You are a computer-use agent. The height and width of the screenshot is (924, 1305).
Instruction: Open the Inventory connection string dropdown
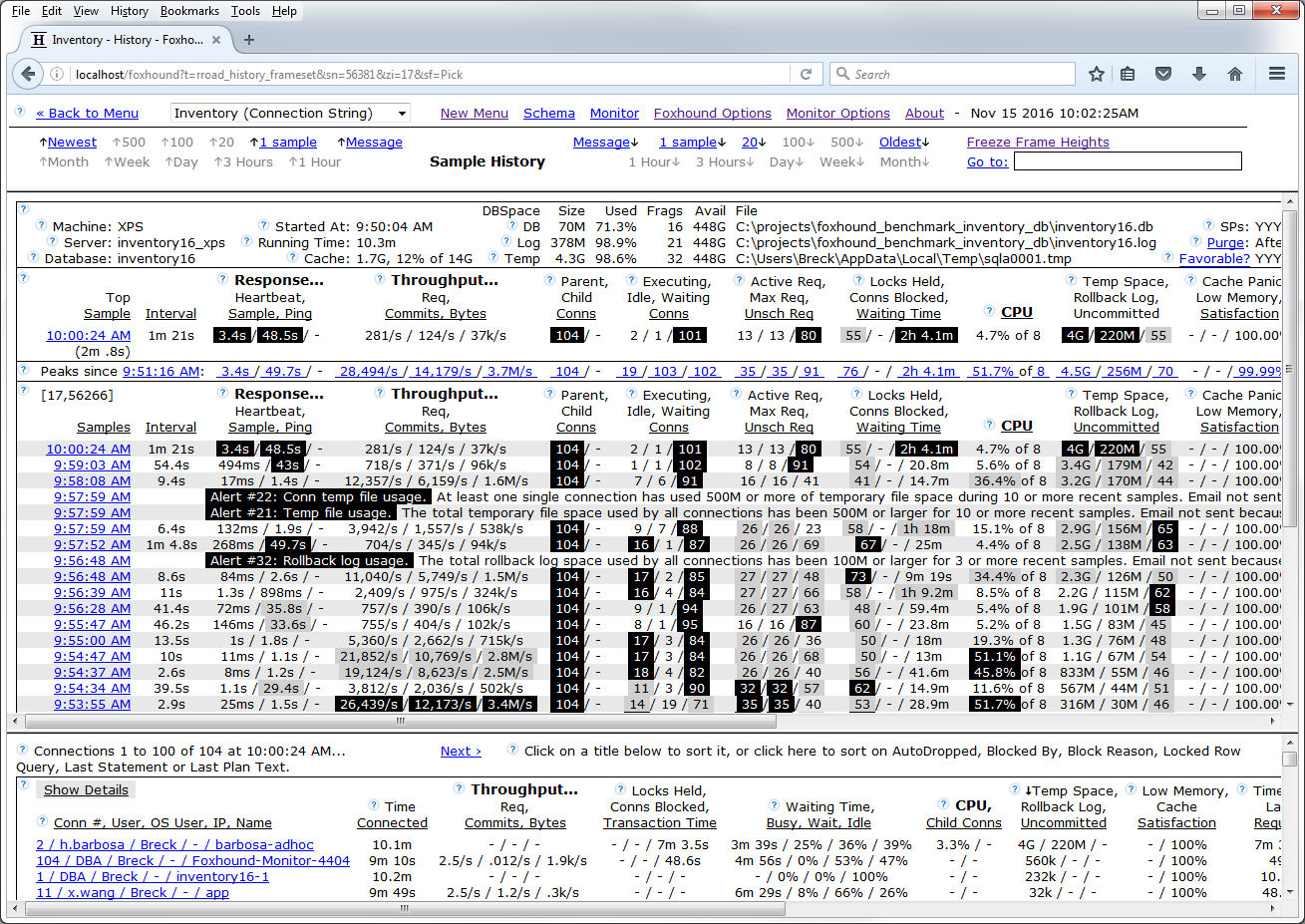(x=290, y=113)
